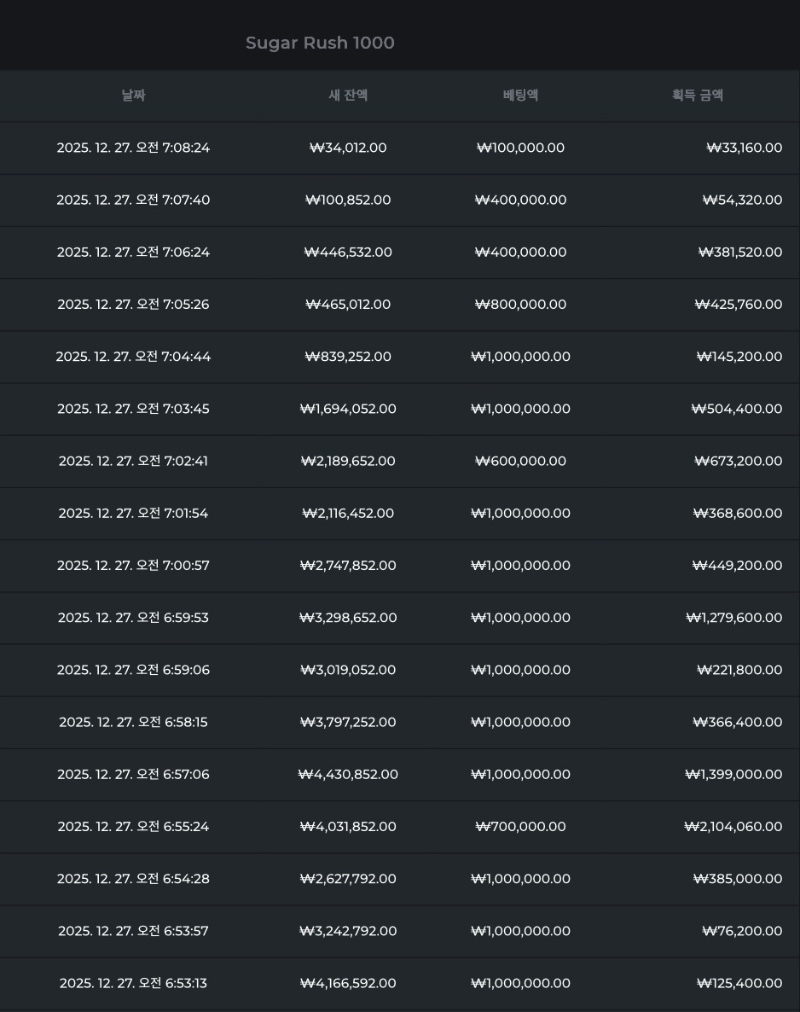Select the ₩600,000.00 bet amount cell
Viewport: 800px width, 1012px height.
coord(520,461)
